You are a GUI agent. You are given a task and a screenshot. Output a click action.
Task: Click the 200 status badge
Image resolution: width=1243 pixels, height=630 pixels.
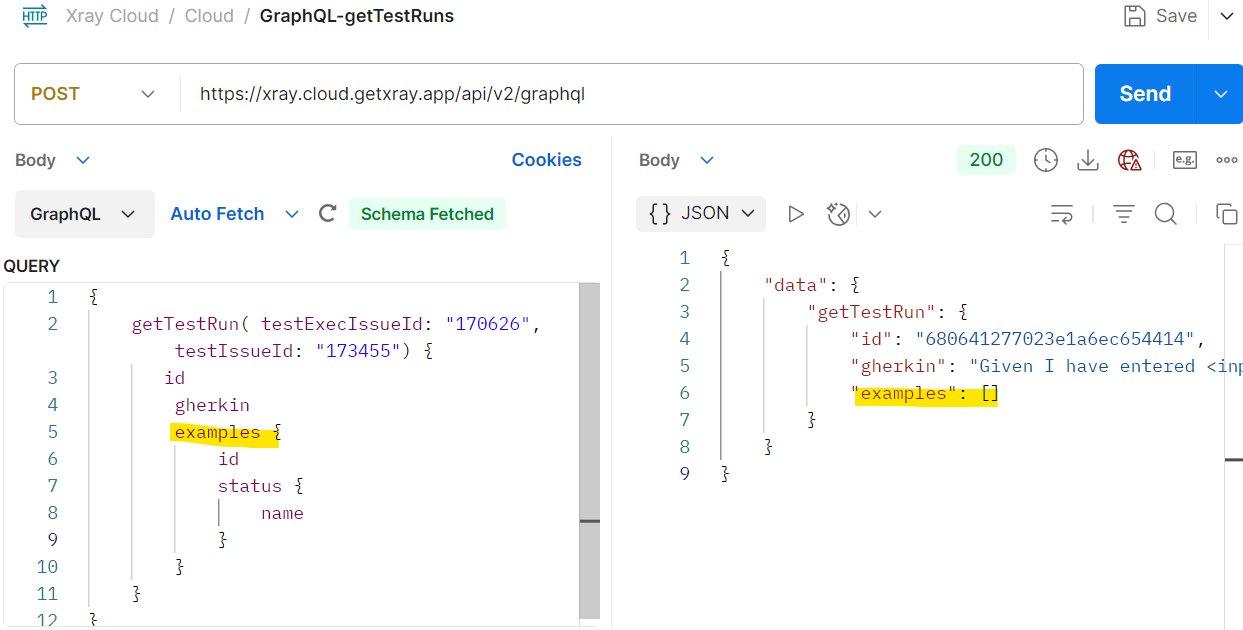pos(986,160)
